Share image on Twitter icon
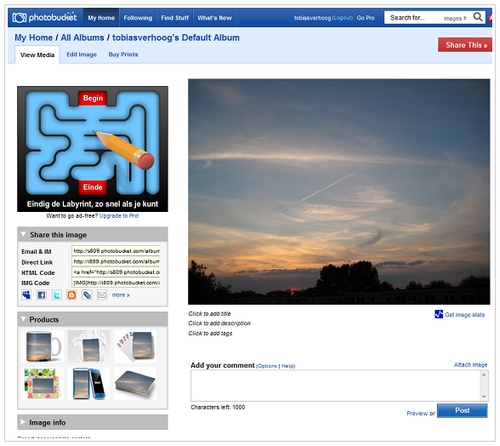 [x=57, y=295]
